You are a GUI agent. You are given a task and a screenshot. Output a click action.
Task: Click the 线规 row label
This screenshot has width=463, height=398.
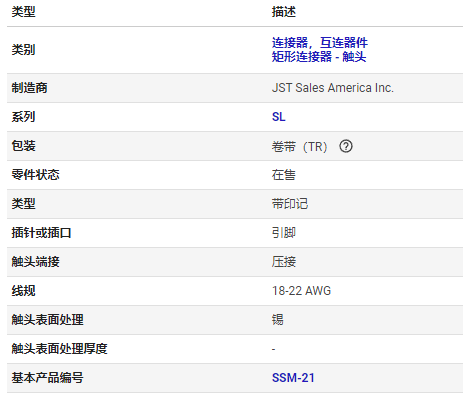[x=23, y=291]
